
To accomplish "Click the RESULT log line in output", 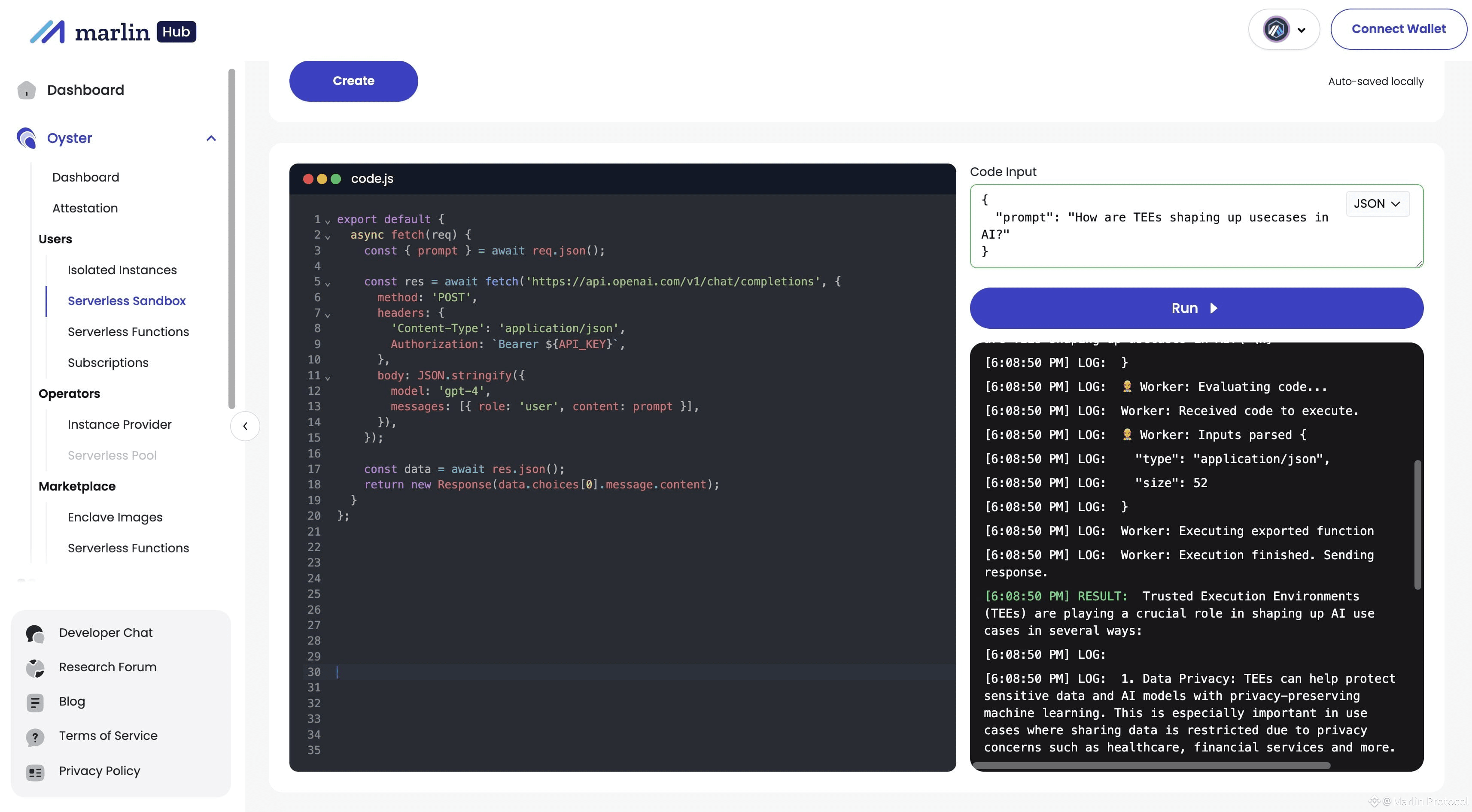I will pyautogui.click(x=1179, y=613).
